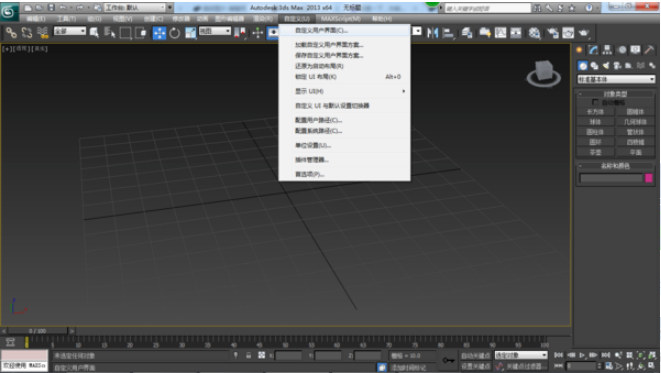661x373 pixels.
Task: Click the Align tool icon
Action: (x=448, y=32)
